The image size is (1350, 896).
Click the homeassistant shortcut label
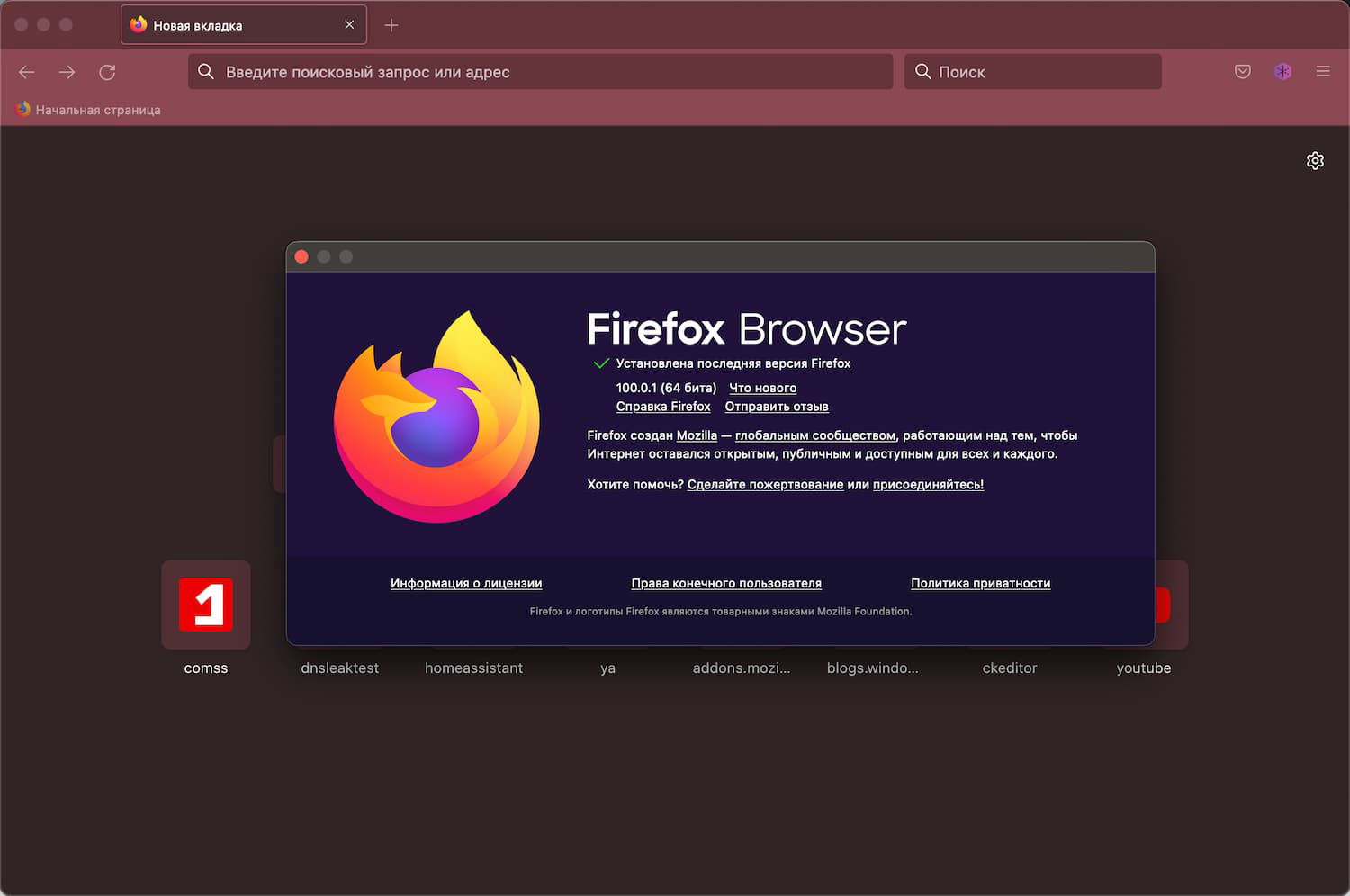474,668
